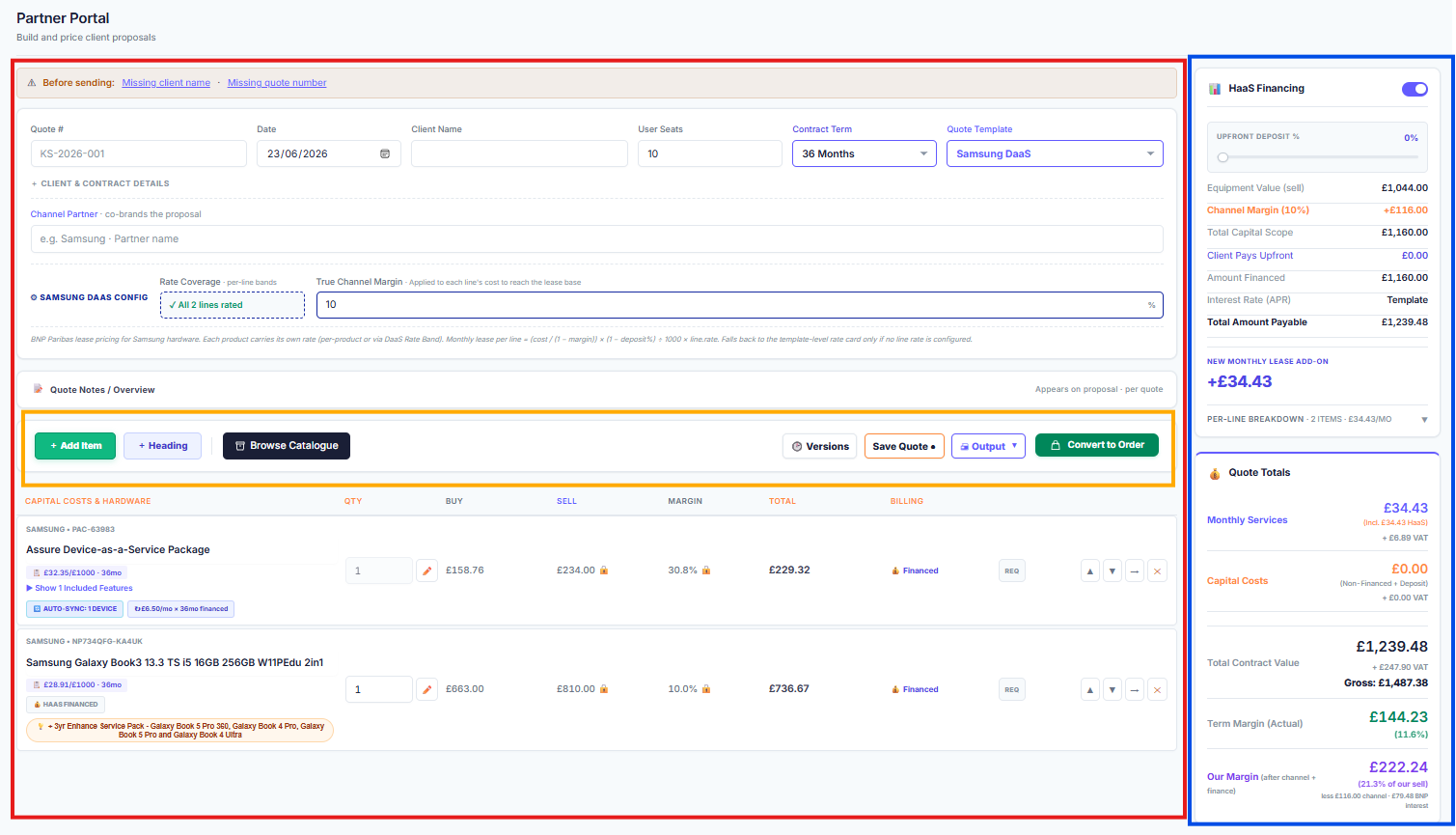Click the pencil edit icon for Samsung Galaxy Book3
Screen dimensions: 1456x835
pyautogui.click(x=426, y=689)
